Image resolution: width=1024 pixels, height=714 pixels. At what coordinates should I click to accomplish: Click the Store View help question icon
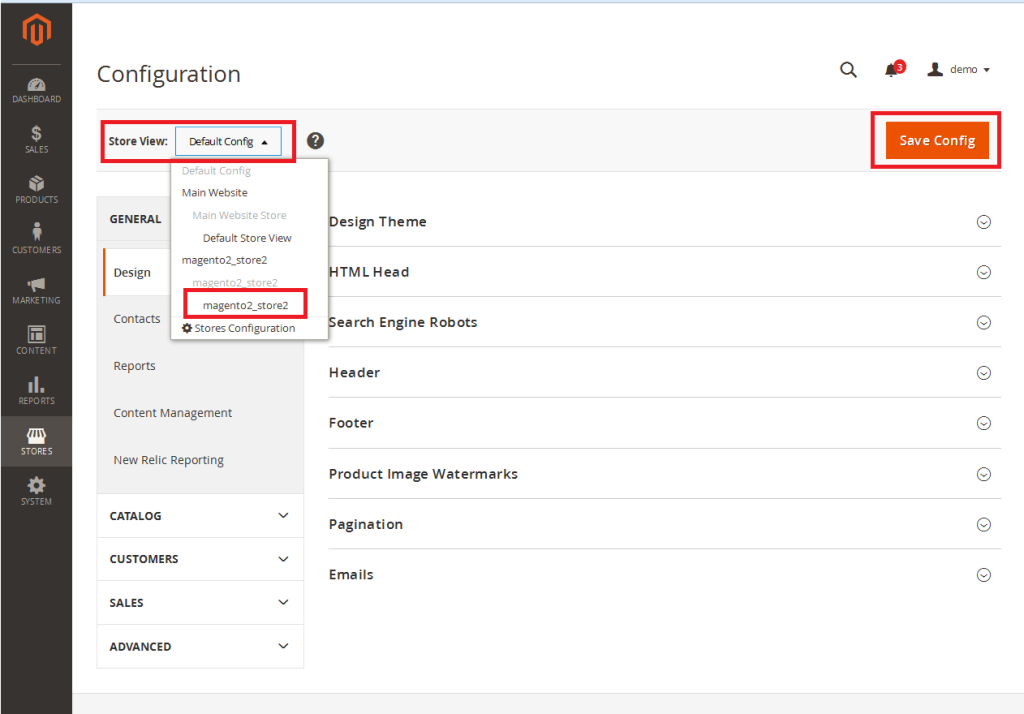pyautogui.click(x=315, y=141)
